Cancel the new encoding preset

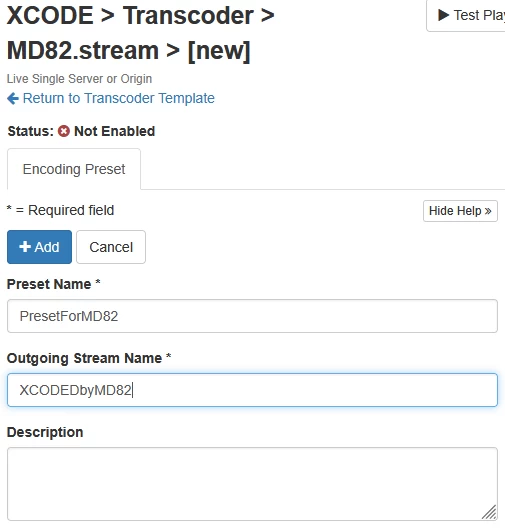click(x=111, y=247)
